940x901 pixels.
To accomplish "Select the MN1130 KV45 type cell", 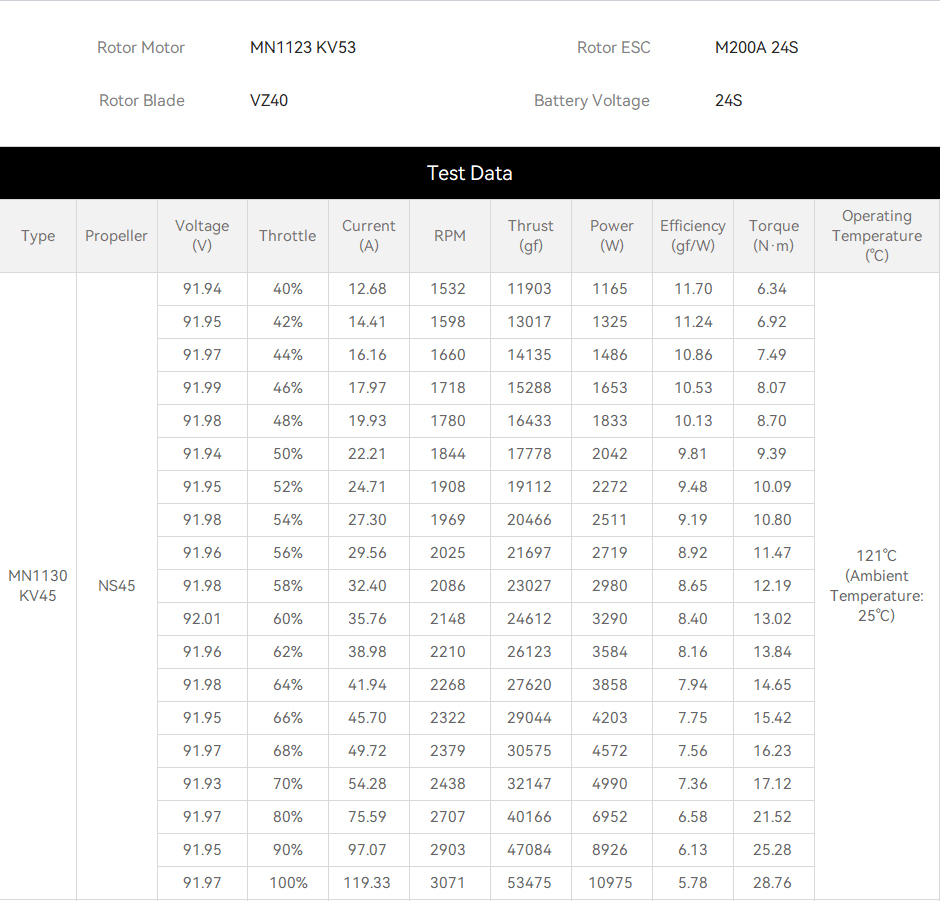I will pos(38,586).
